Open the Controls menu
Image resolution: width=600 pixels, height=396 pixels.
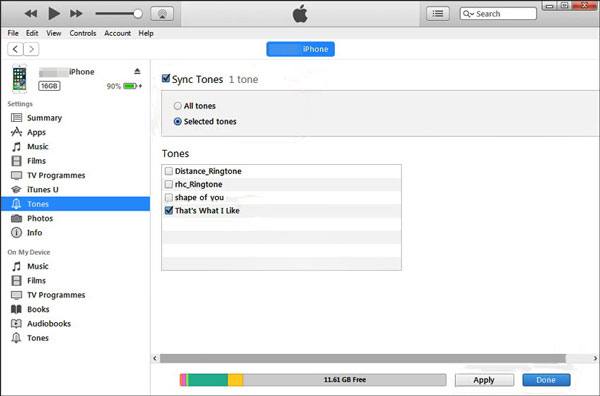83,33
